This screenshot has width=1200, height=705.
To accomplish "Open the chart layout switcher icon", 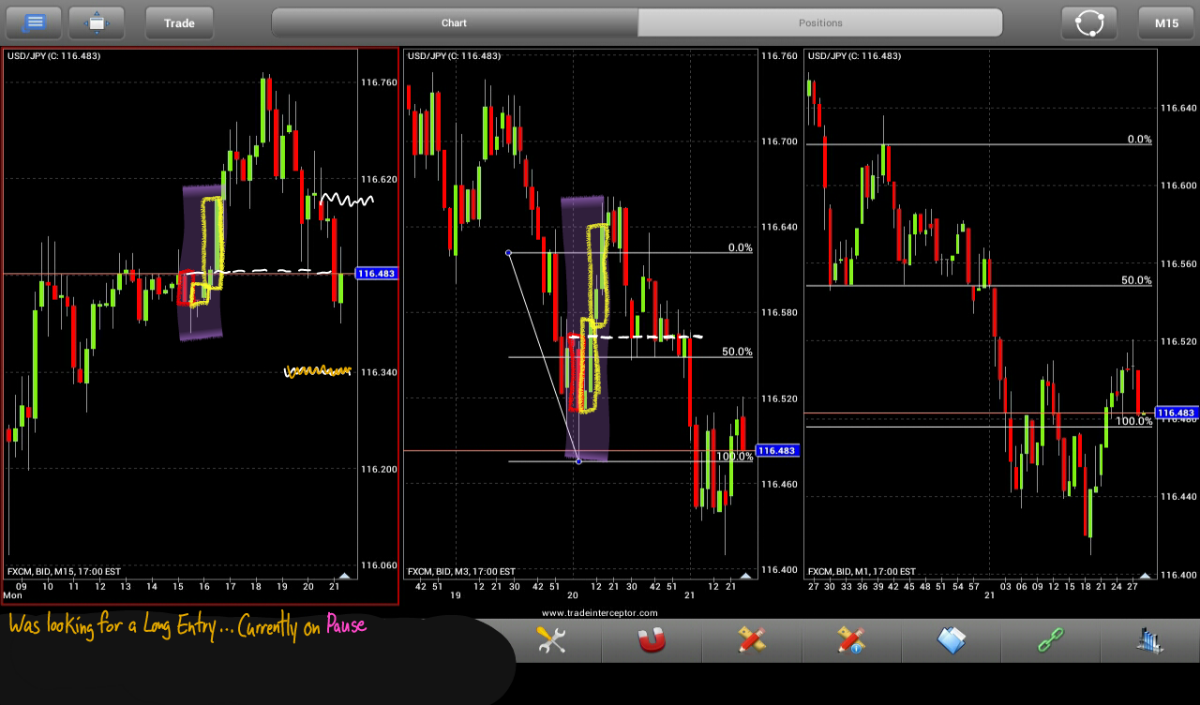I will pos(97,22).
